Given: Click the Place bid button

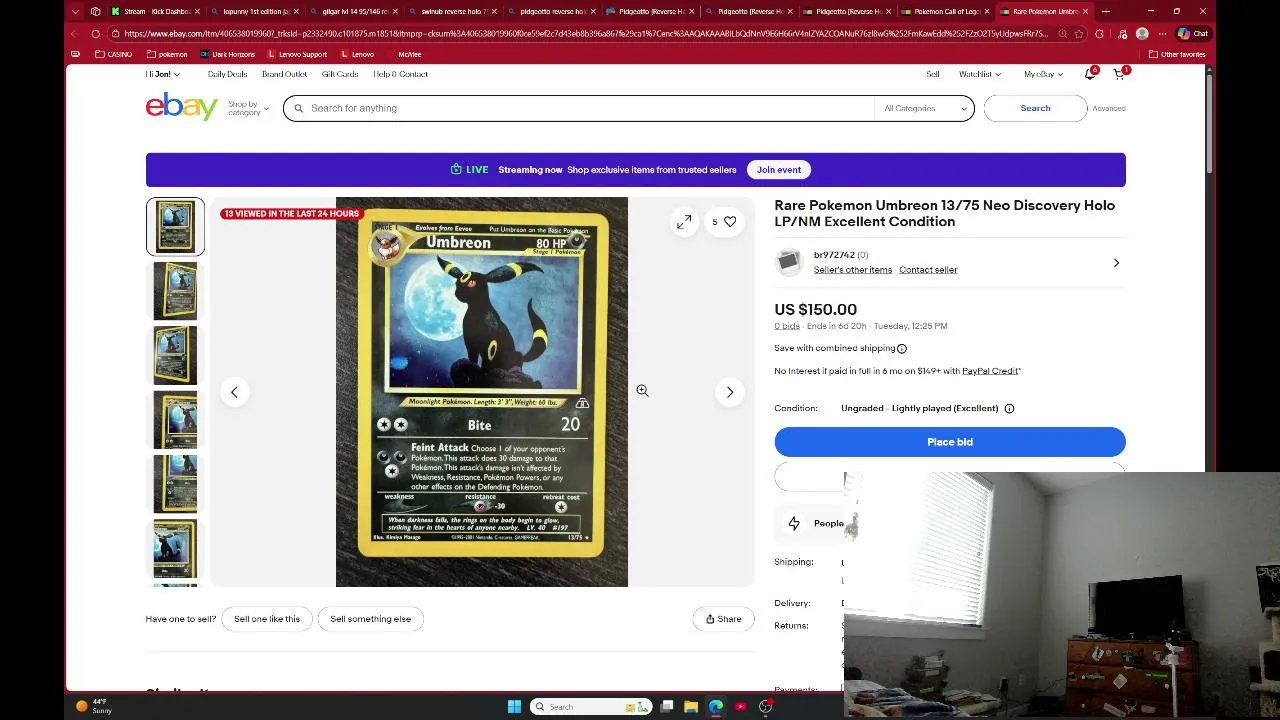Looking at the screenshot, I should click(x=950, y=442).
